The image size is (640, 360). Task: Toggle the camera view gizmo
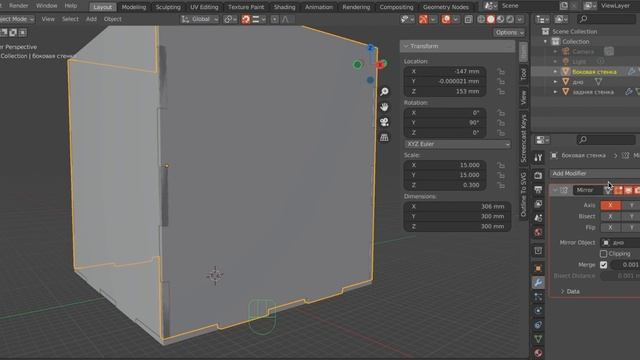coord(384,122)
